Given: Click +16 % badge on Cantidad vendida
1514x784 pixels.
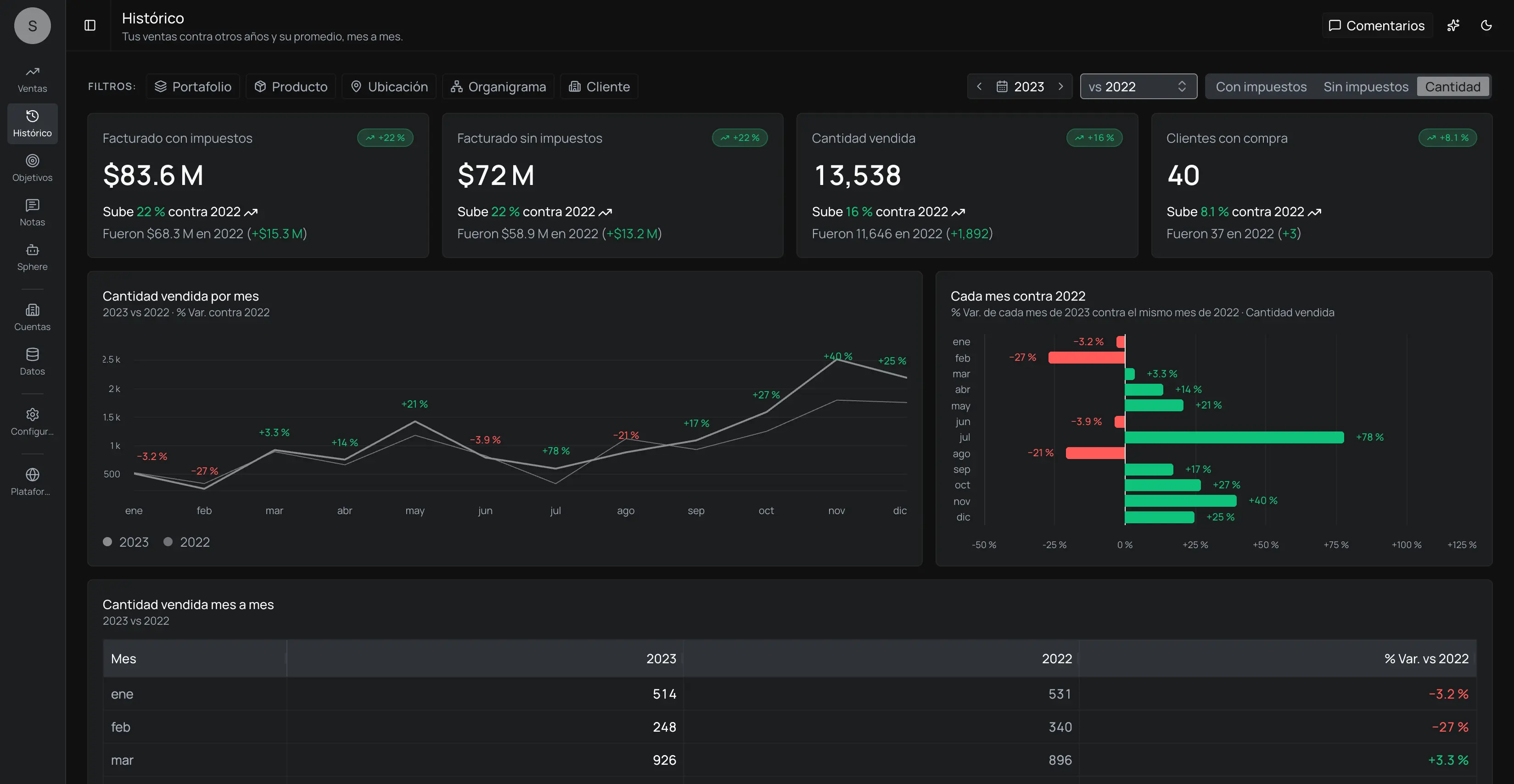Looking at the screenshot, I should point(1095,138).
